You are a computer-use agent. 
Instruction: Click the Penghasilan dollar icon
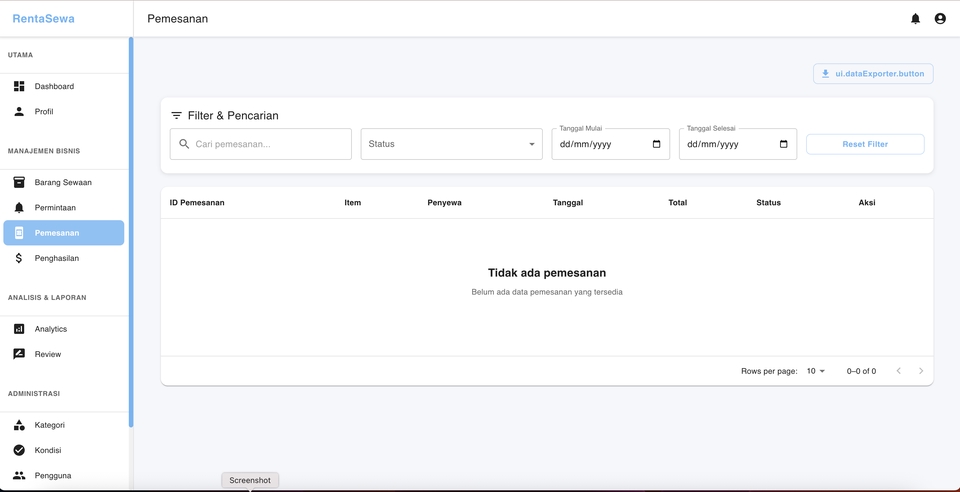(x=19, y=258)
